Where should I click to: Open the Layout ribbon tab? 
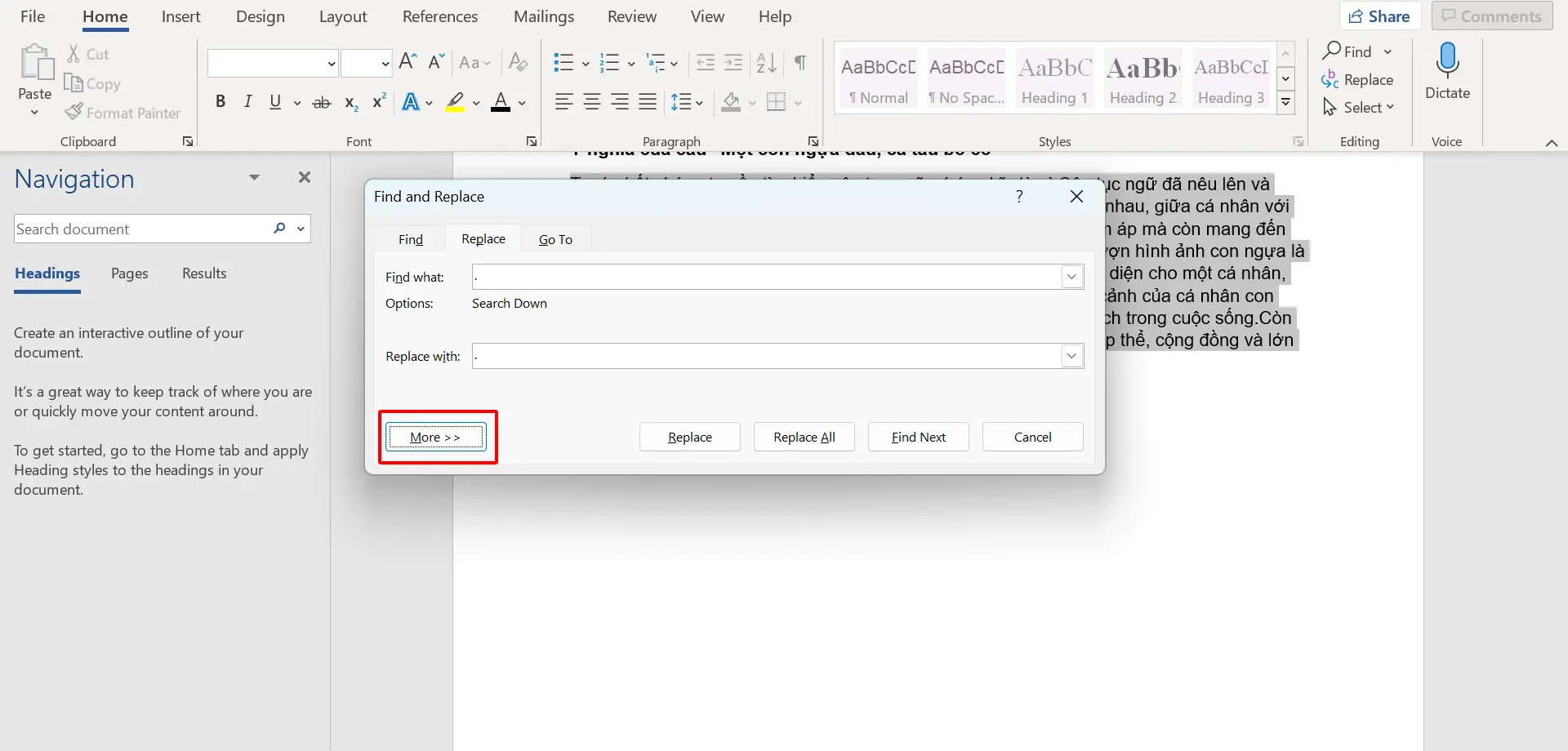(343, 16)
